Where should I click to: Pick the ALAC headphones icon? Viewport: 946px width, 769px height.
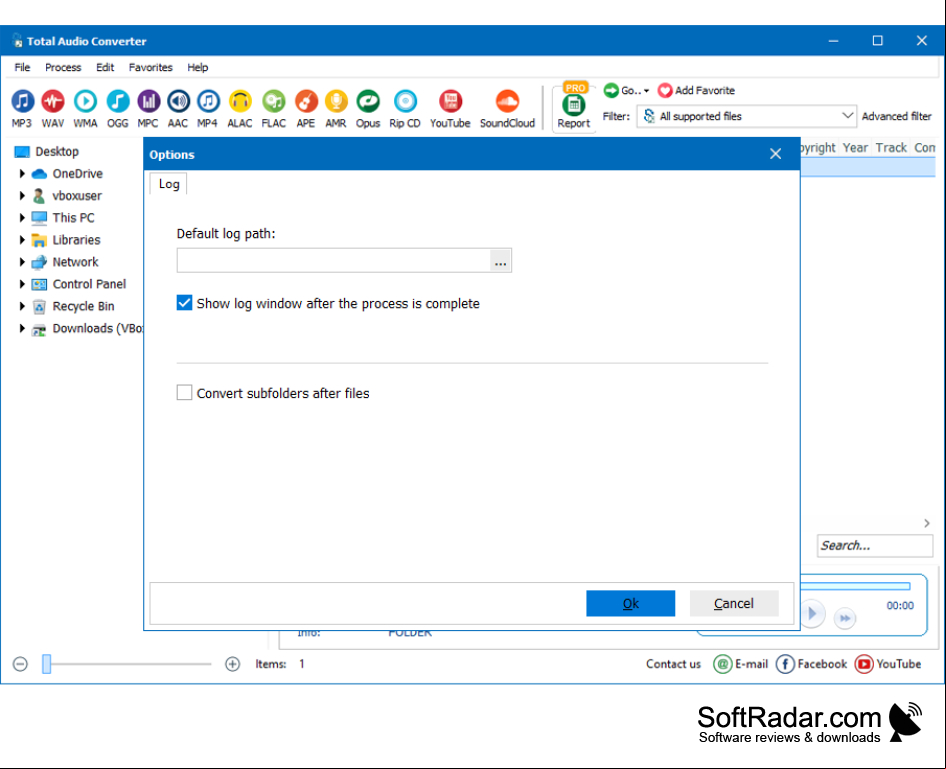click(240, 109)
